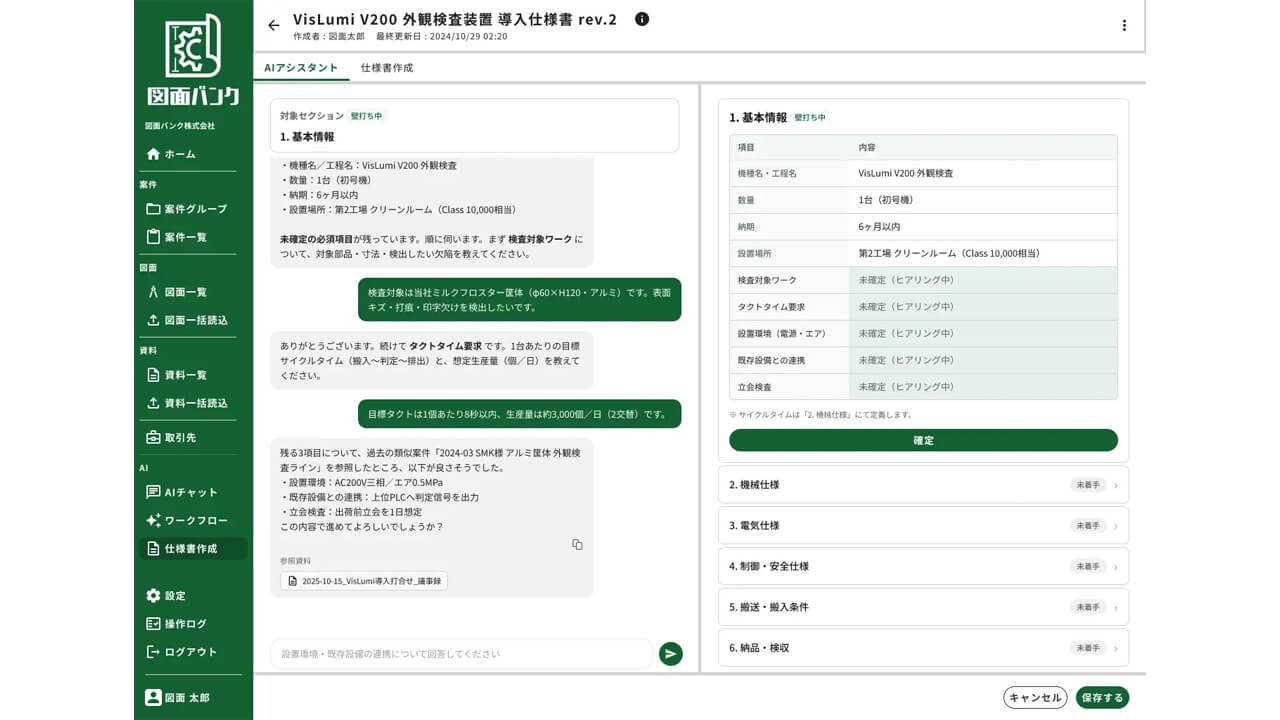The image size is (1280, 720).
Task: Select the タクトタイム要求 未確定 cell
Action: [983, 307]
